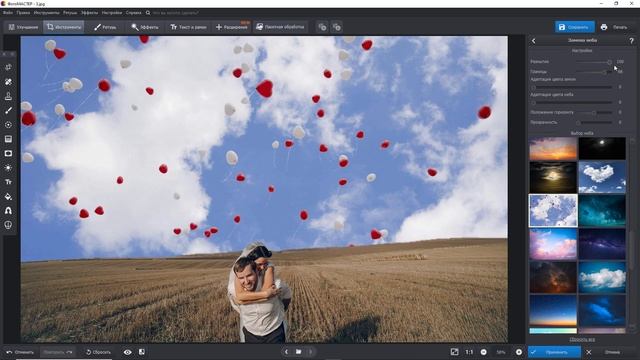Go to next photo arrow
Viewport: 640px width, 360px height.
tap(311, 351)
